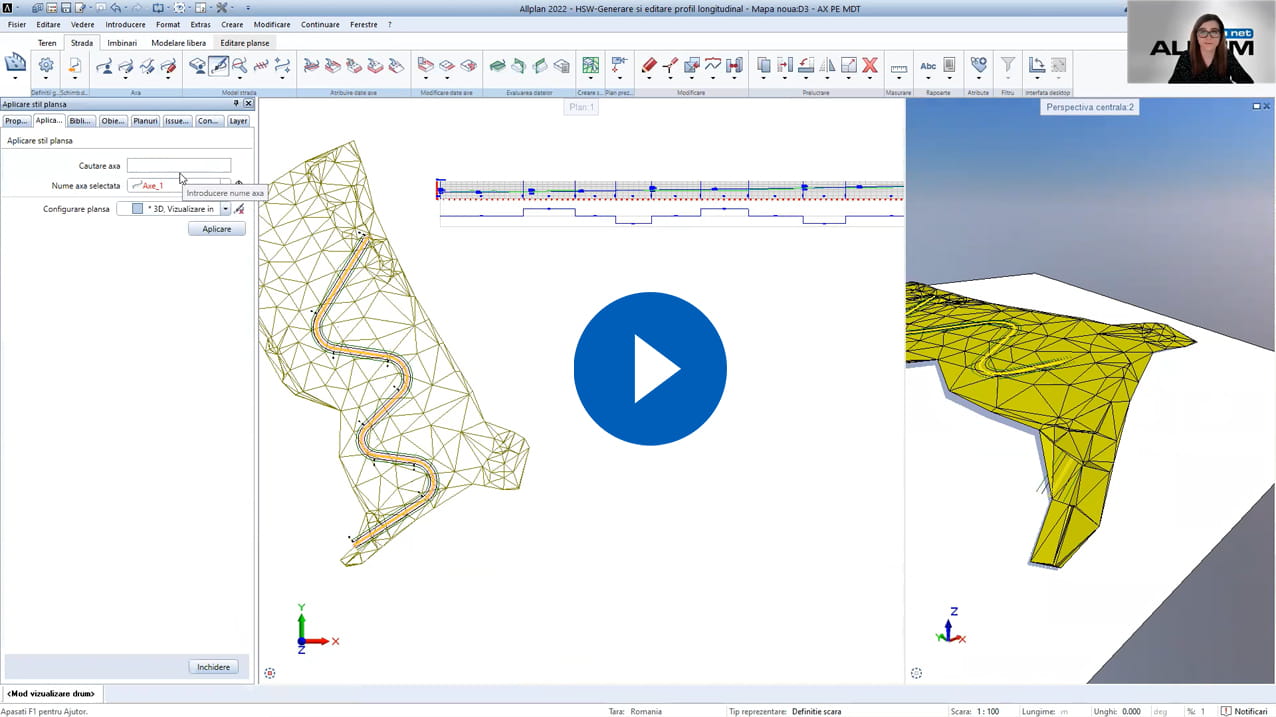Viewport: 1276px width, 717px height.
Task: Maximize the Perspectiva centrala viewport
Action: click(x=1257, y=106)
